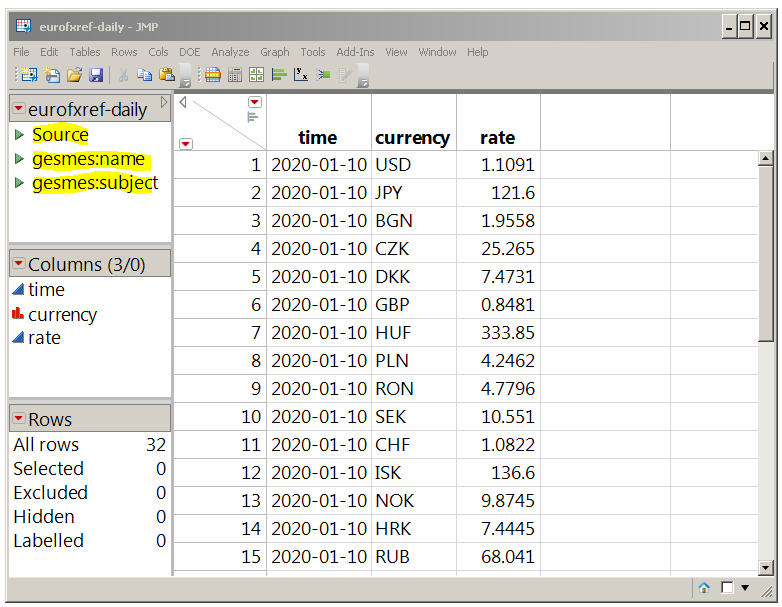Open the Tables menu

click(x=85, y=52)
